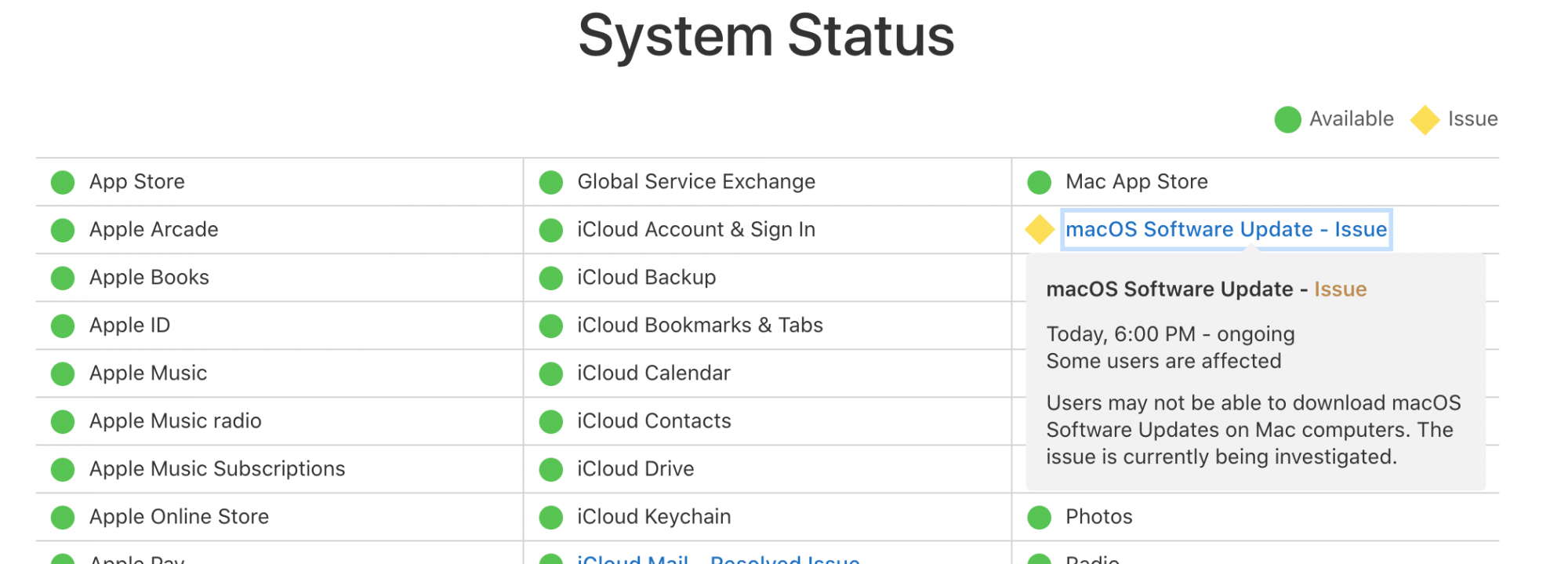
Task: Click the Mac App Store entry
Action: tap(1137, 182)
